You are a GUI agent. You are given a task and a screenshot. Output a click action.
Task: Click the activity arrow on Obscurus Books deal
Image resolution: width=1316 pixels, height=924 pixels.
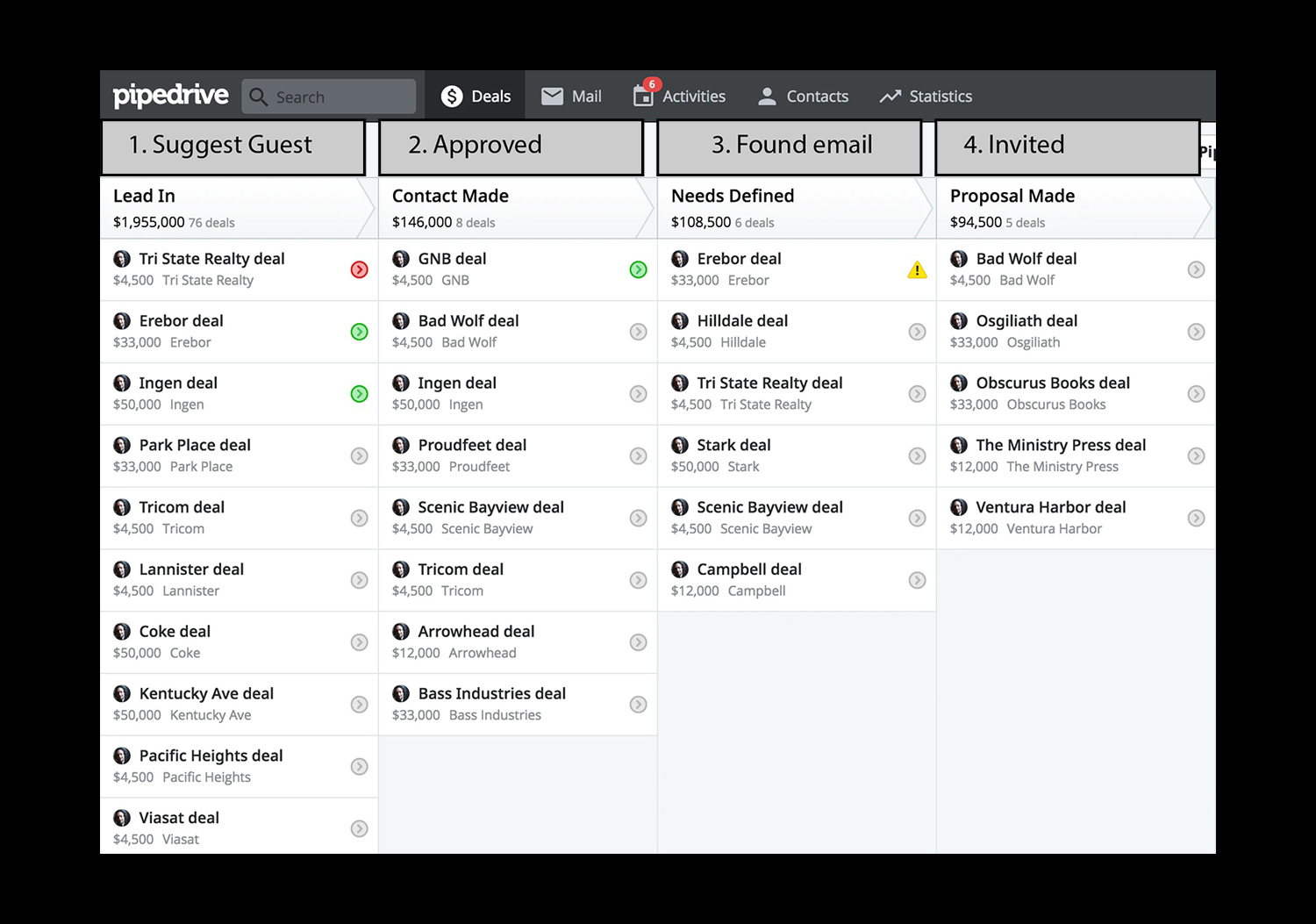[1197, 394]
